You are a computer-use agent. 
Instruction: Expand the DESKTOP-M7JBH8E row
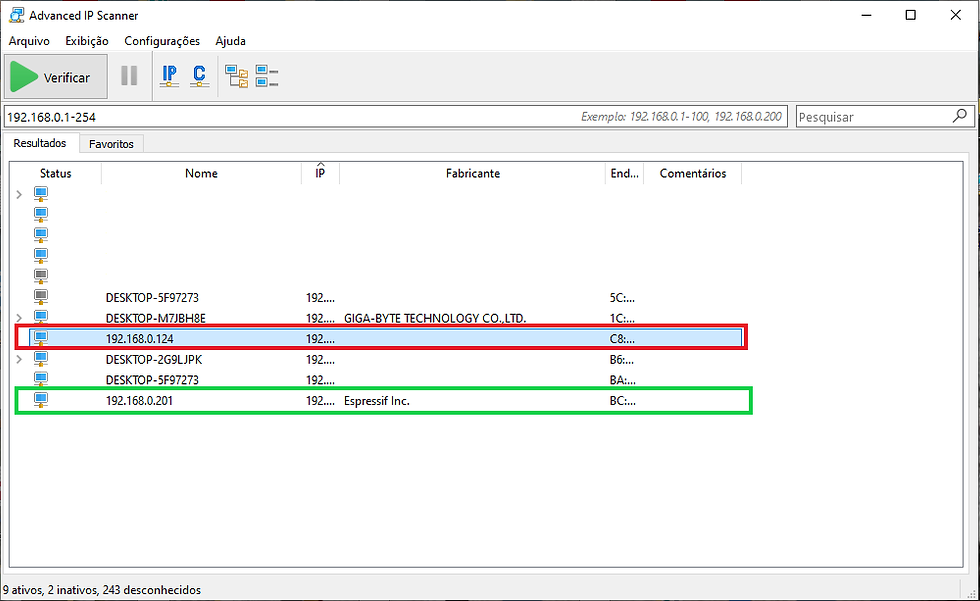point(19,318)
